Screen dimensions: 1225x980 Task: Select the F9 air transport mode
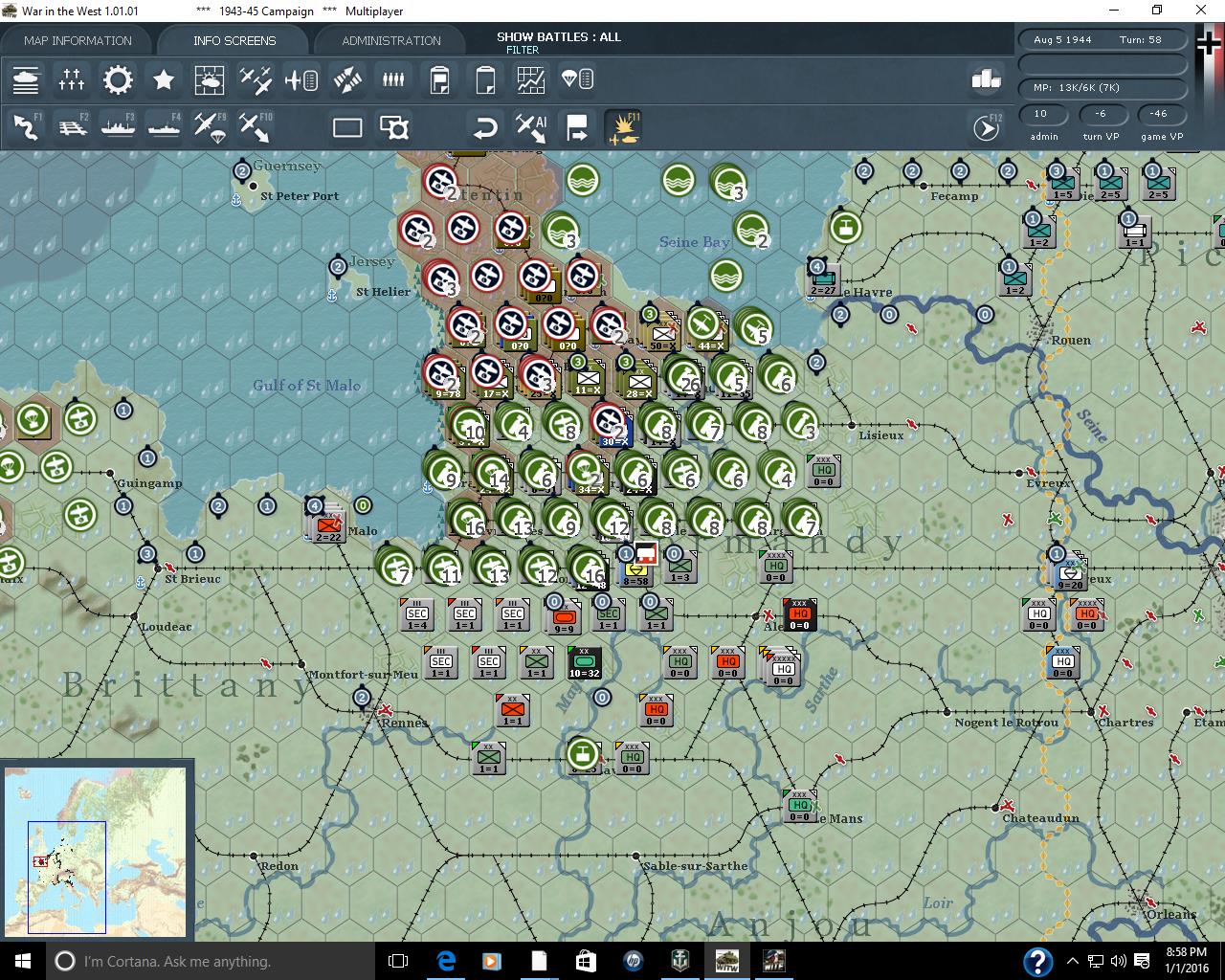(x=210, y=127)
